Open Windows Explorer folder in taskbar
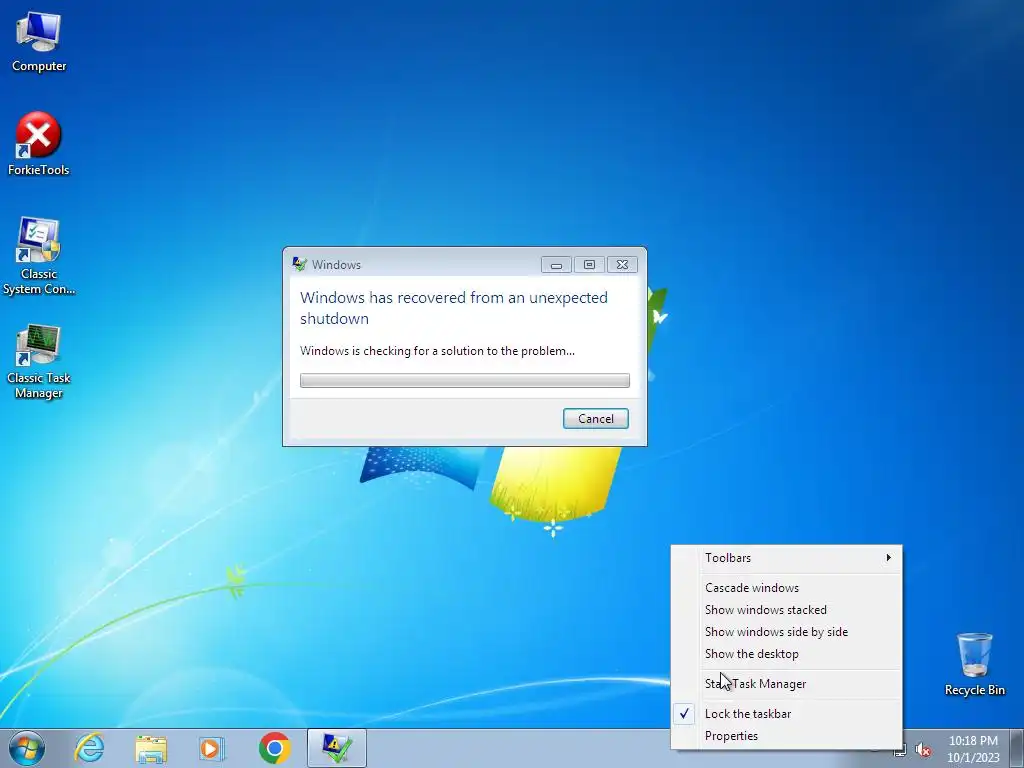This screenshot has width=1024, height=768. point(151,748)
